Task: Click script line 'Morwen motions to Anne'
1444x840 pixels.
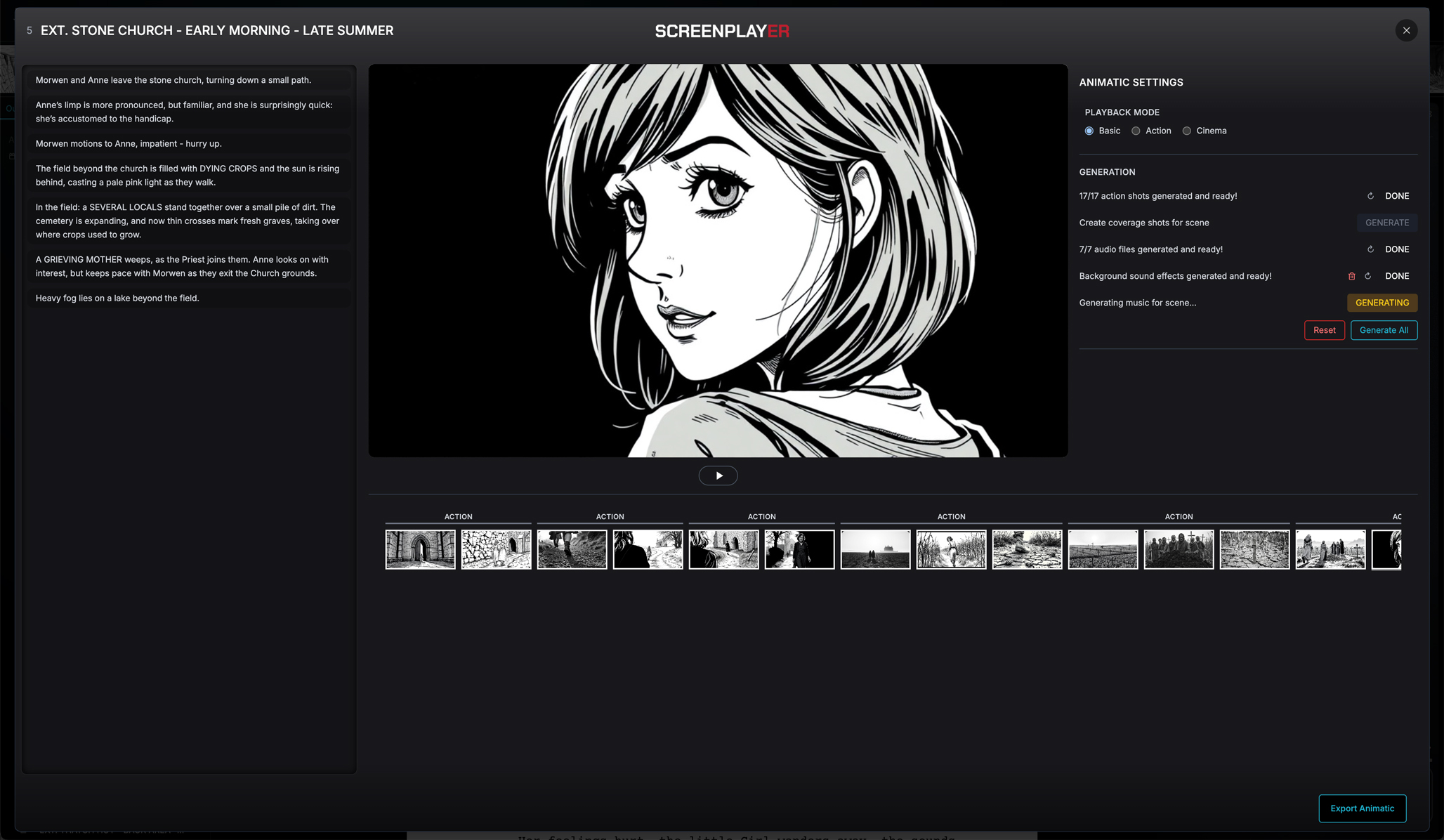Action: click(129, 144)
